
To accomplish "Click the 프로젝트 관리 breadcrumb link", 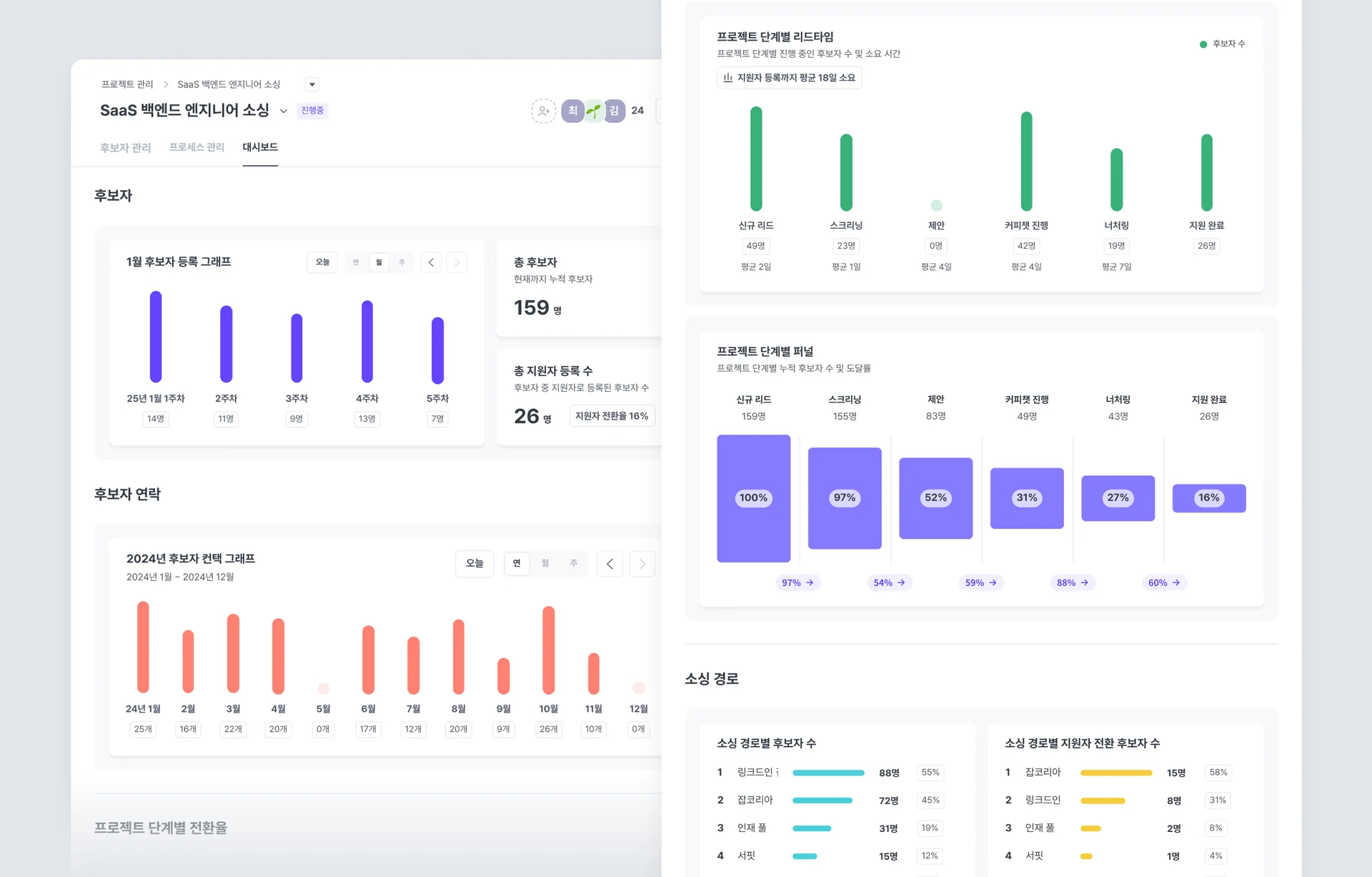I will pyautogui.click(x=127, y=84).
